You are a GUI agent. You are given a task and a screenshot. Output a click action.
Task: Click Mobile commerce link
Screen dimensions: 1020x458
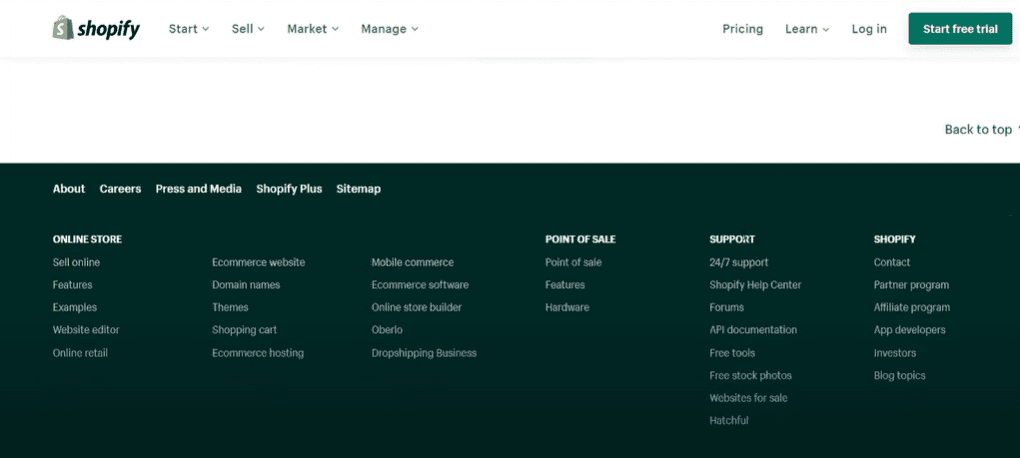tap(412, 262)
